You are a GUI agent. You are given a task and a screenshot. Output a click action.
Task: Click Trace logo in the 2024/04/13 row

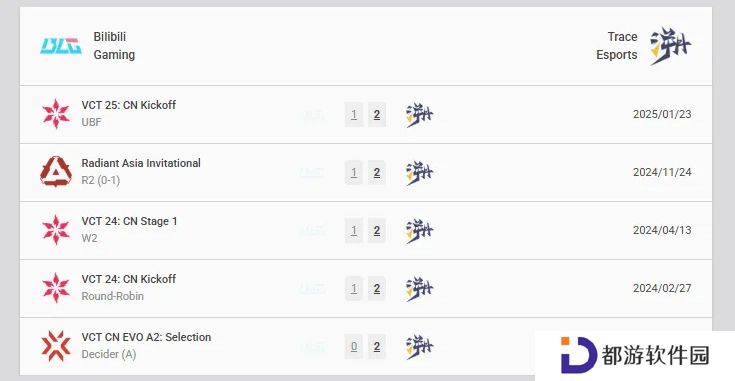click(x=420, y=231)
